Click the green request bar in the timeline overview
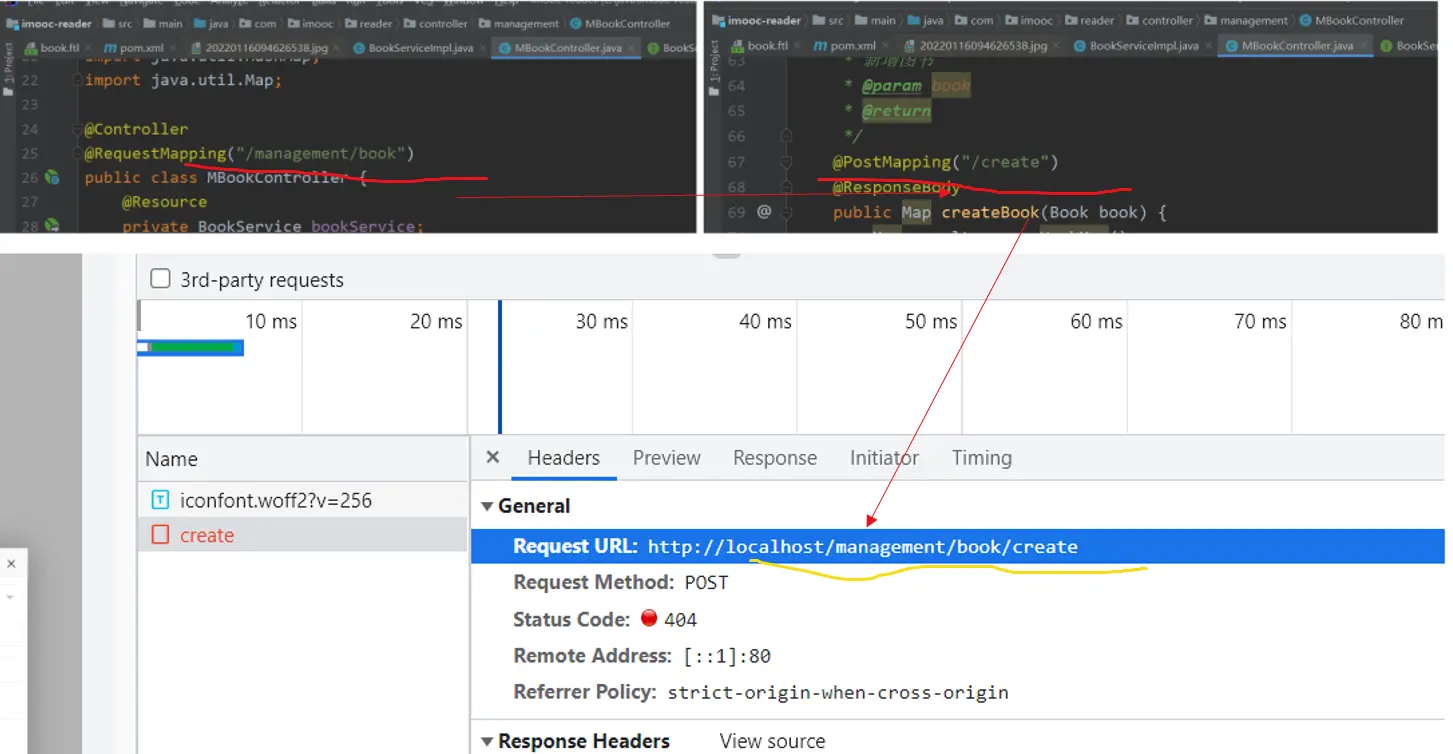This screenshot has width=1453, height=754. coord(191,347)
